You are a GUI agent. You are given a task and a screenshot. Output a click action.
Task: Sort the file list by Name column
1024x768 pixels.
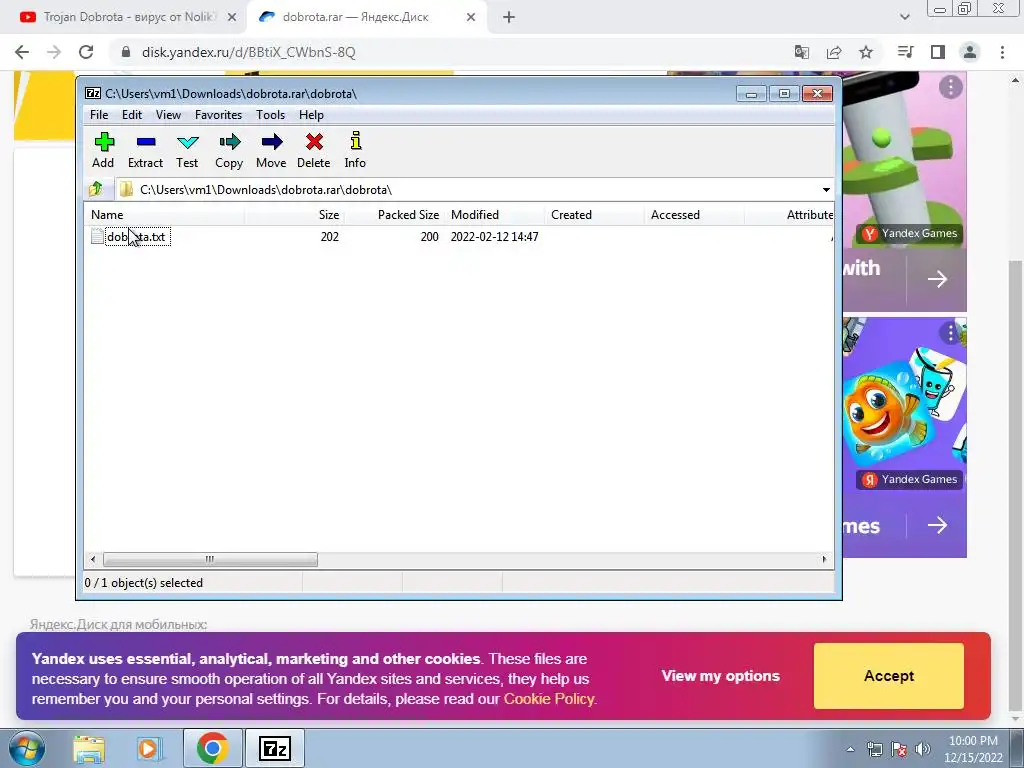coord(165,215)
